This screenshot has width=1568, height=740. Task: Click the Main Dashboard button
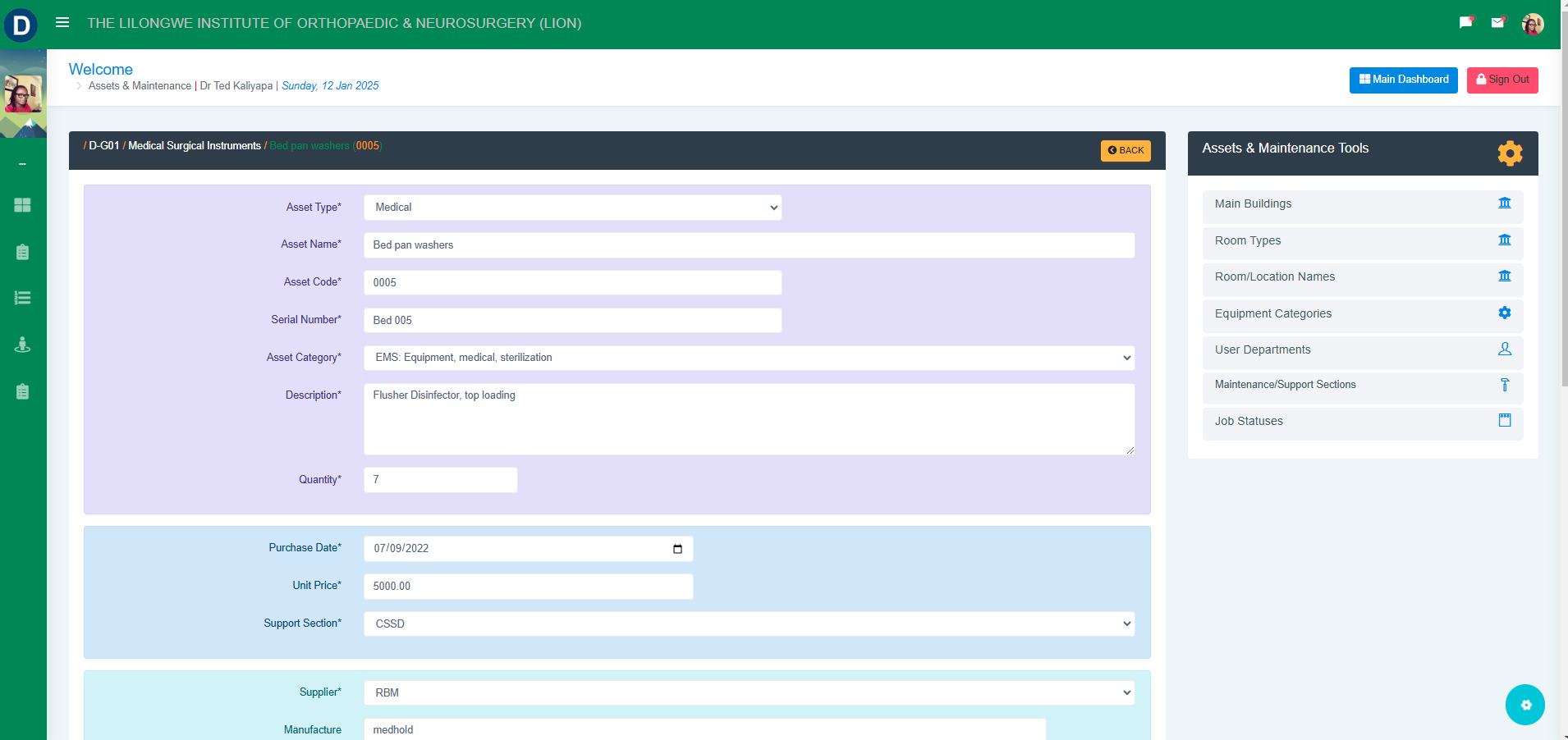[x=1403, y=80]
